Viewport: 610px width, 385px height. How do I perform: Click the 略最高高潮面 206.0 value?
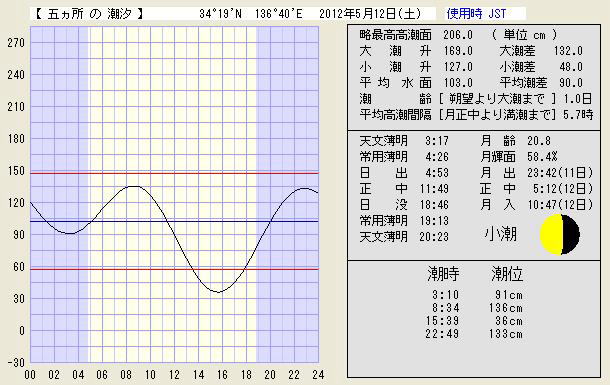(x=458, y=35)
